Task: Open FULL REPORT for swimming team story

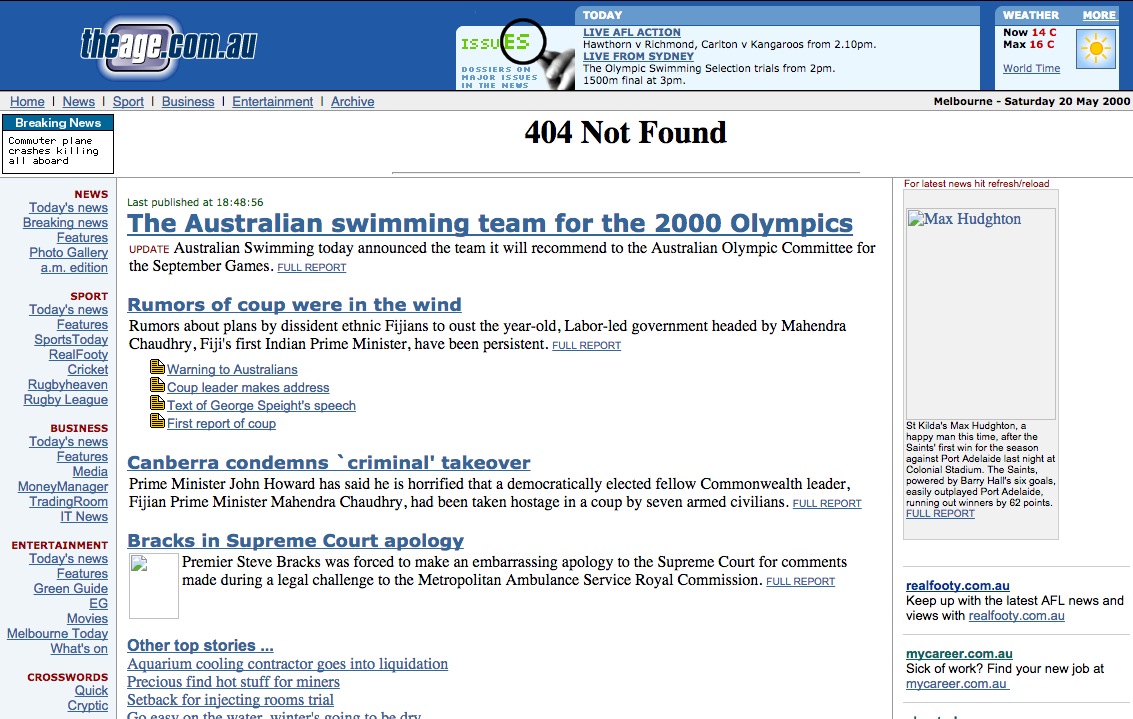Action: point(311,267)
